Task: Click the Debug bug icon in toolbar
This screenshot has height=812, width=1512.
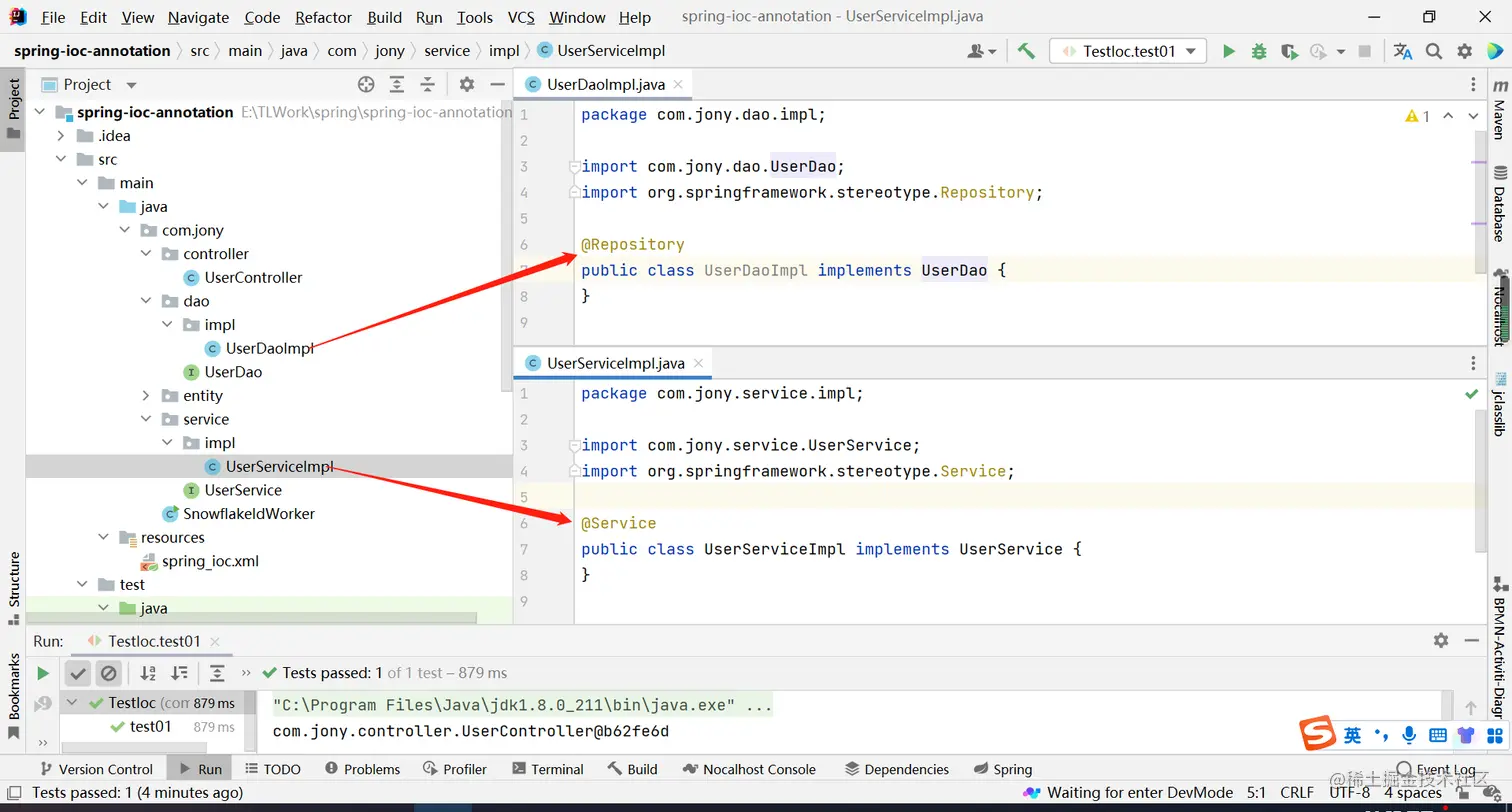Action: pyautogui.click(x=1259, y=51)
